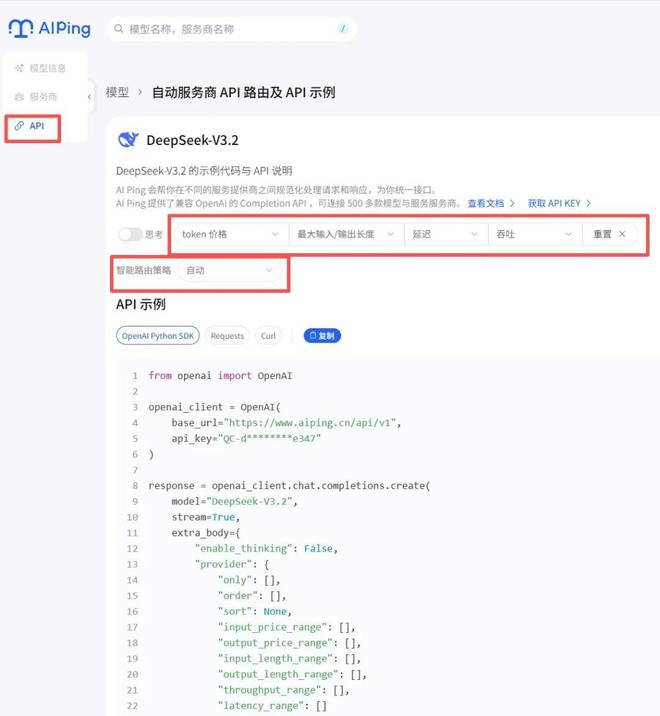The width and height of the screenshot is (660, 716).
Task: Click the 复制 copy button
Action: [x=322, y=336]
